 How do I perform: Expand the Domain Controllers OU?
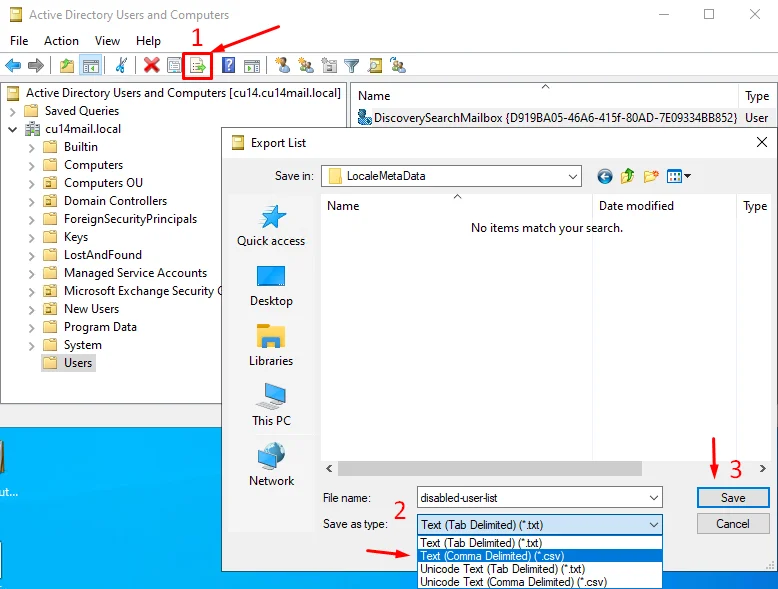[32, 201]
